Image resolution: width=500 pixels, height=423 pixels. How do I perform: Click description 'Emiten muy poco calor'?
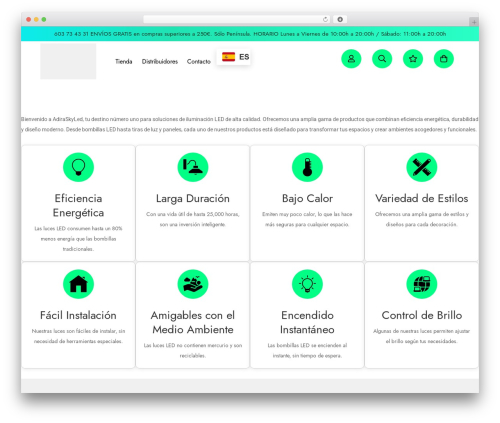(307, 219)
